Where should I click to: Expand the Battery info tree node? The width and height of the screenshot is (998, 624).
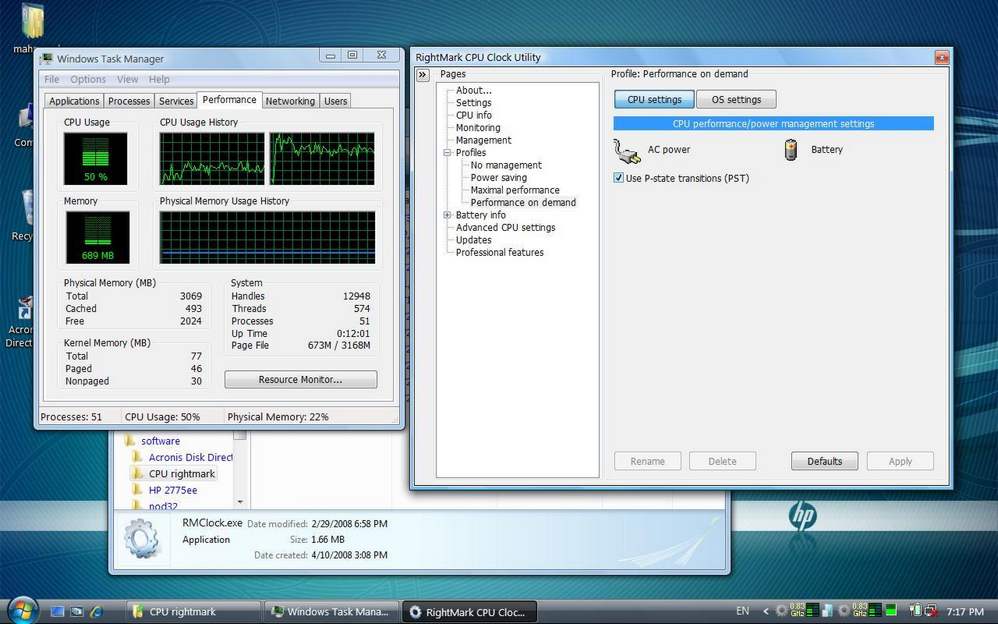pos(447,215)
